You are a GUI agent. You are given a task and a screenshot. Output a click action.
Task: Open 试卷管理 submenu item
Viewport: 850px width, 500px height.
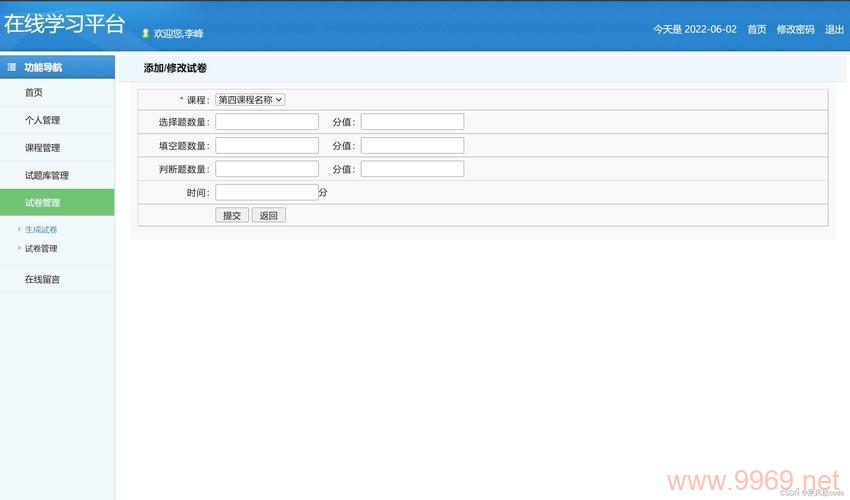click(41, 248)
